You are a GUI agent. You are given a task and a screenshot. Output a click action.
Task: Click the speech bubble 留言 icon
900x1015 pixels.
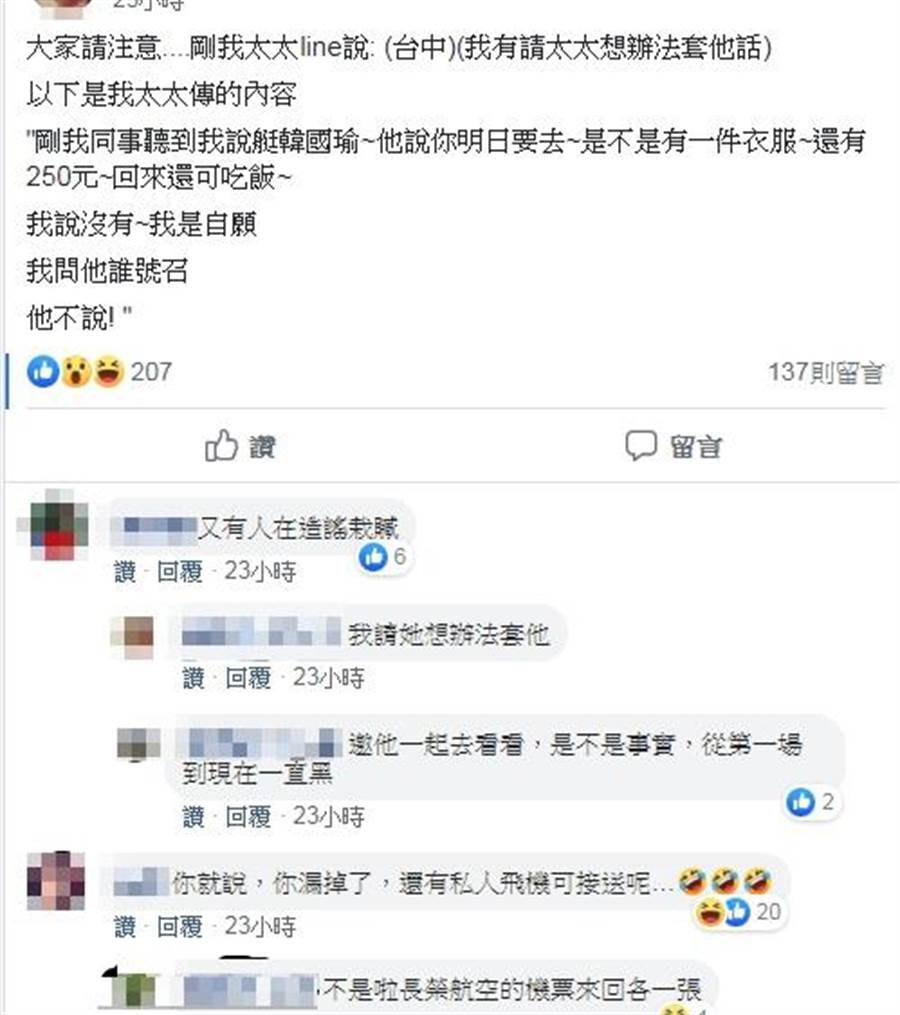pyautogui.click(x=640, y=445)
